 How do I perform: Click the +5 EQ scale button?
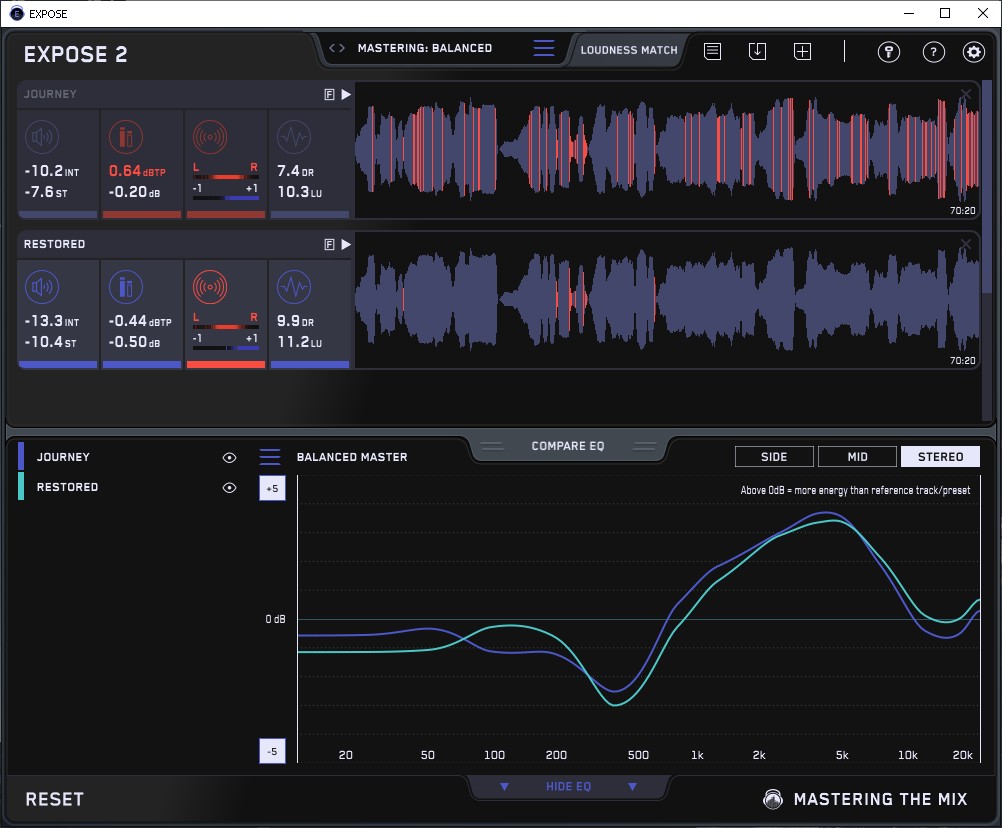(x=272, y=488)
